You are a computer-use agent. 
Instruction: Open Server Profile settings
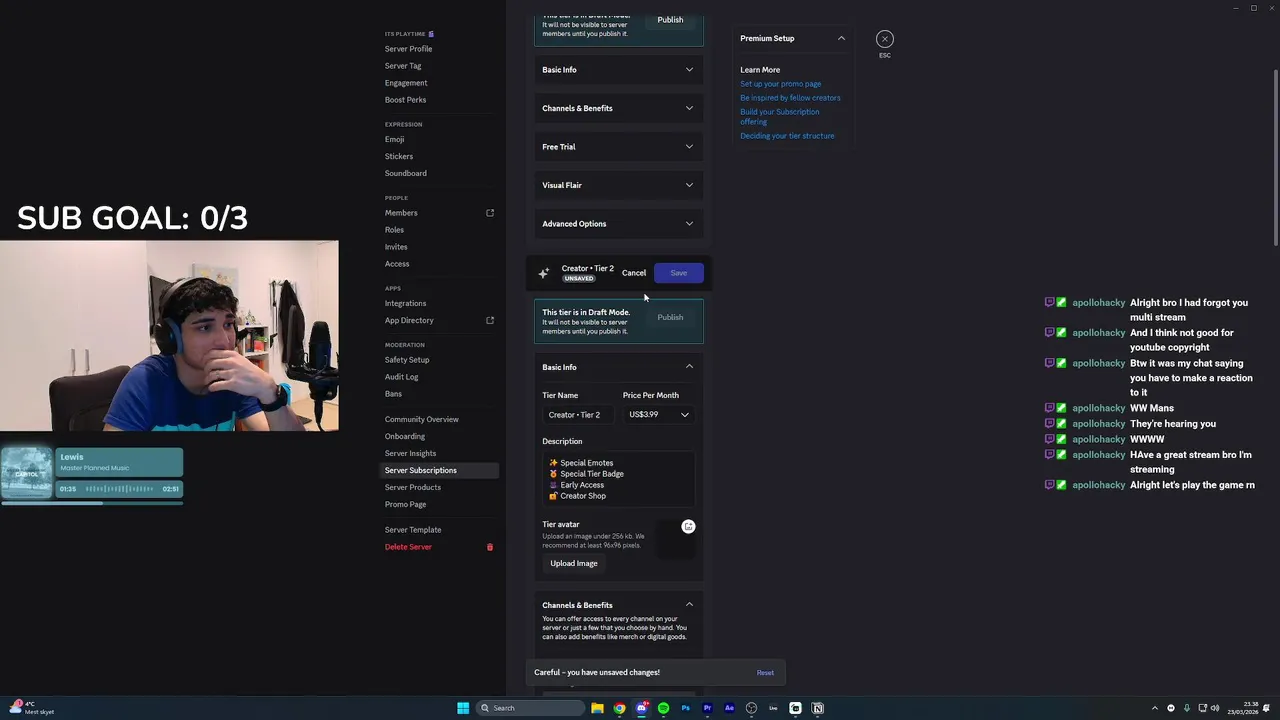(x=408, y=49)
